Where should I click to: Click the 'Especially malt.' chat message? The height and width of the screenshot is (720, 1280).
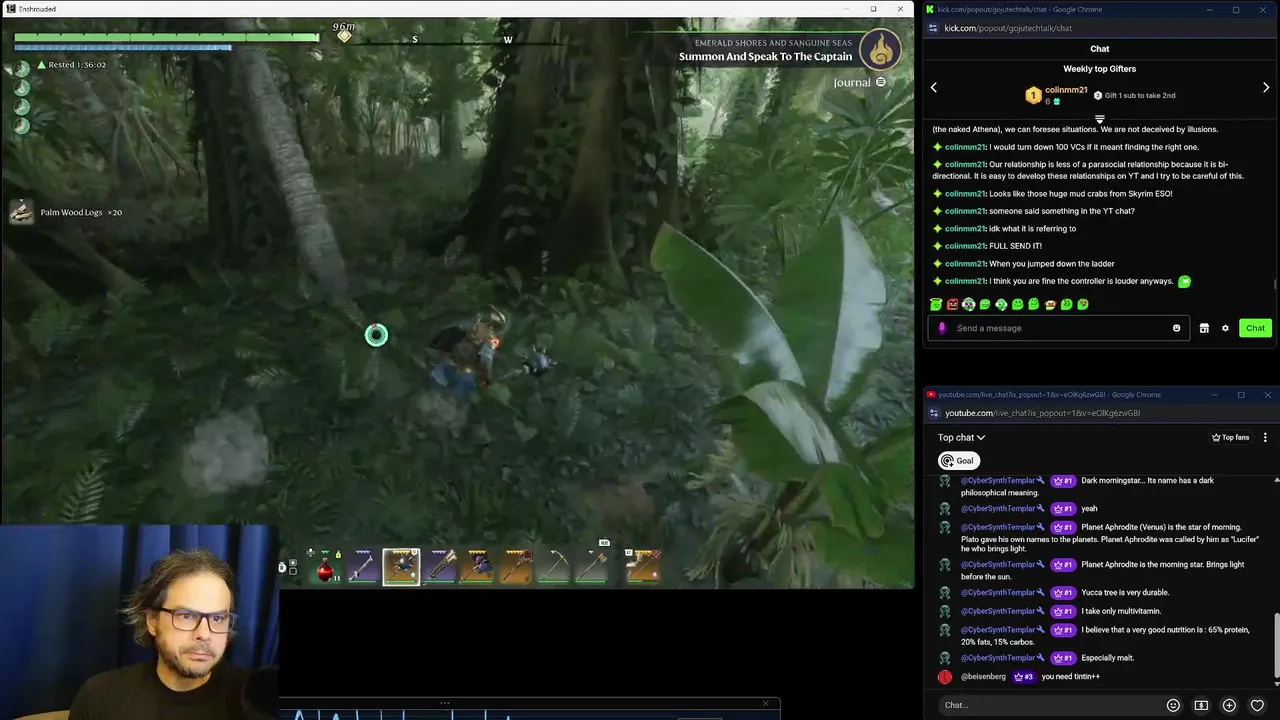coord(1107,658)
